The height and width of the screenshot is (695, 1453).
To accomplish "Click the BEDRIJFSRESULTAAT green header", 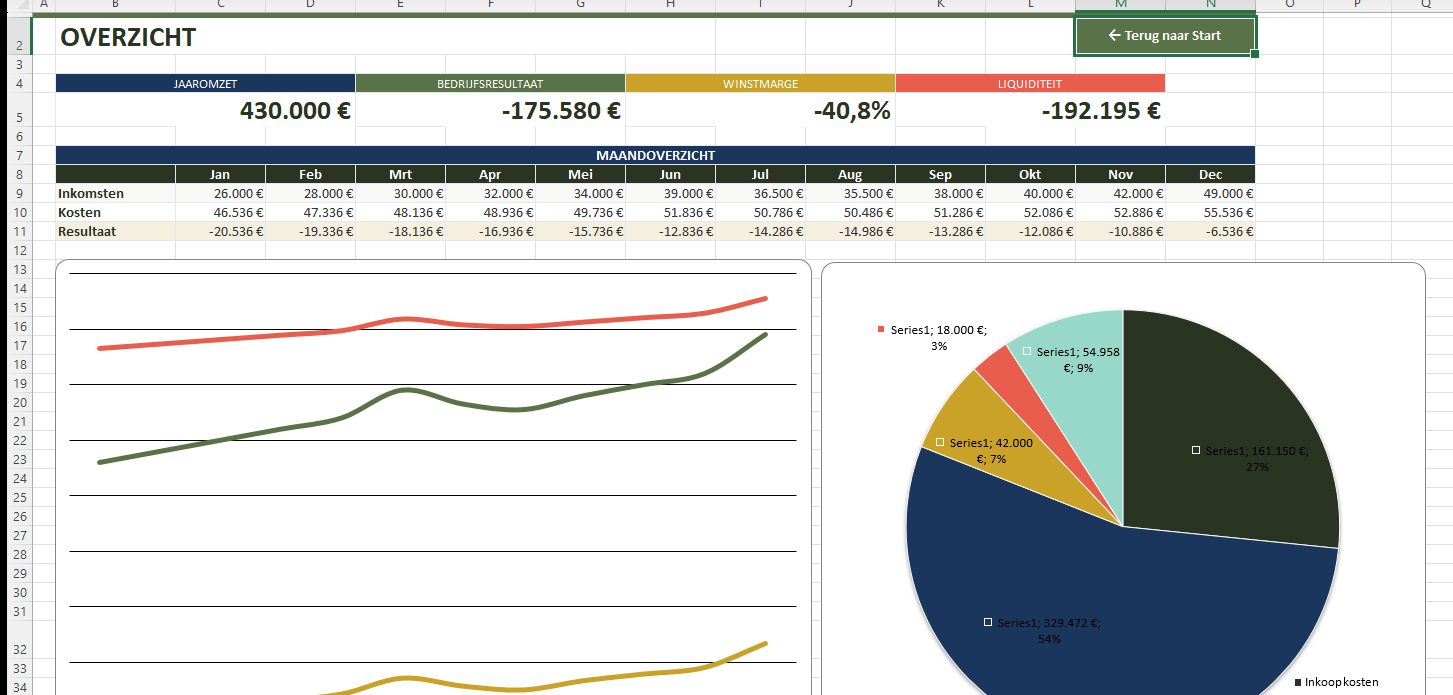I will coord(490,84).
